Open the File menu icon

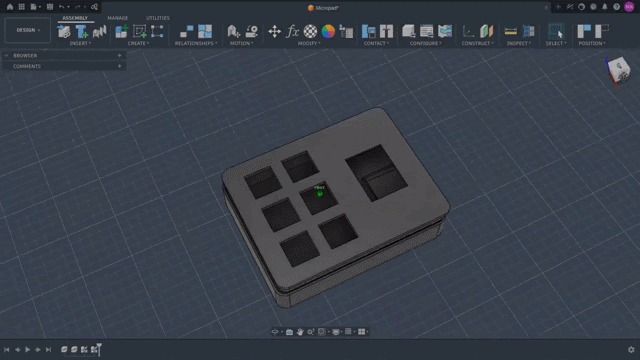tap(34, 7)
